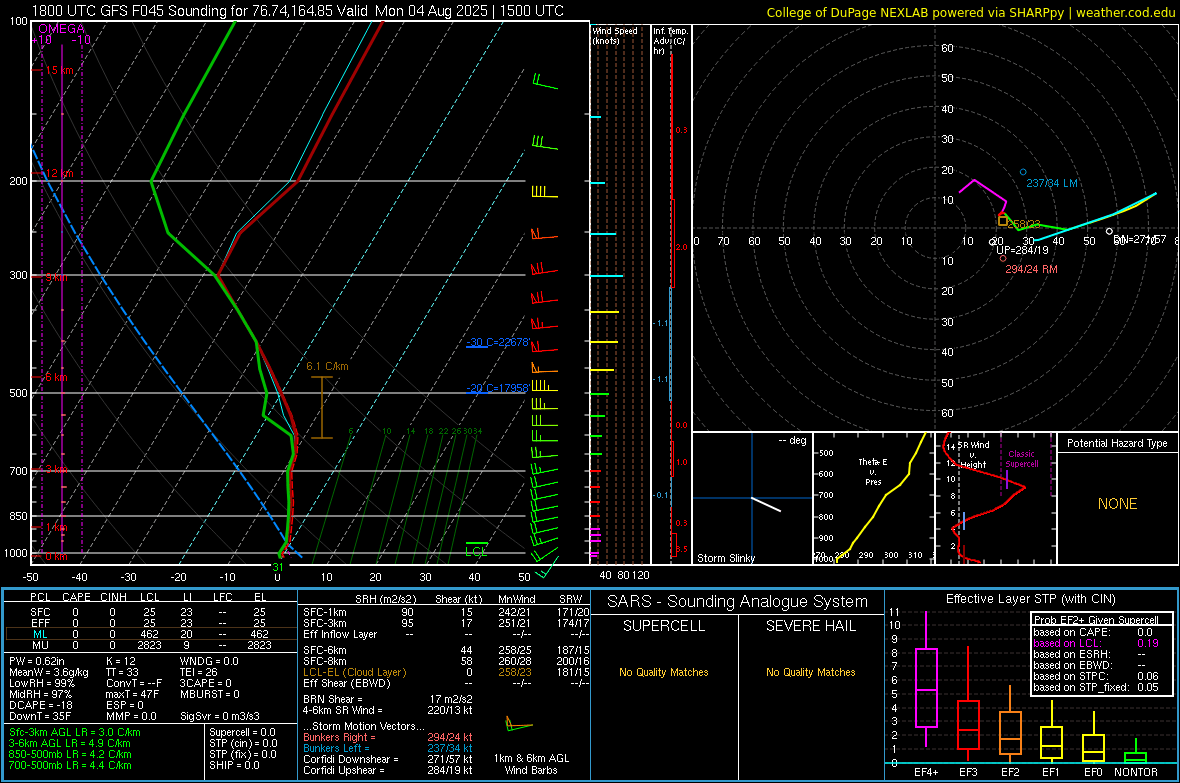
Task: Click the K = 12 index value
Action: click(120, 661)
